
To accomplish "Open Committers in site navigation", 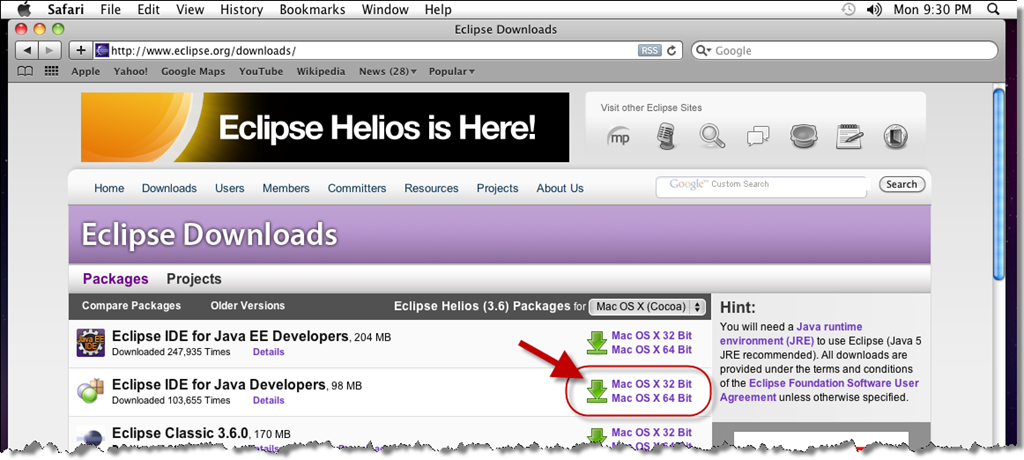I will click(357, 188).
